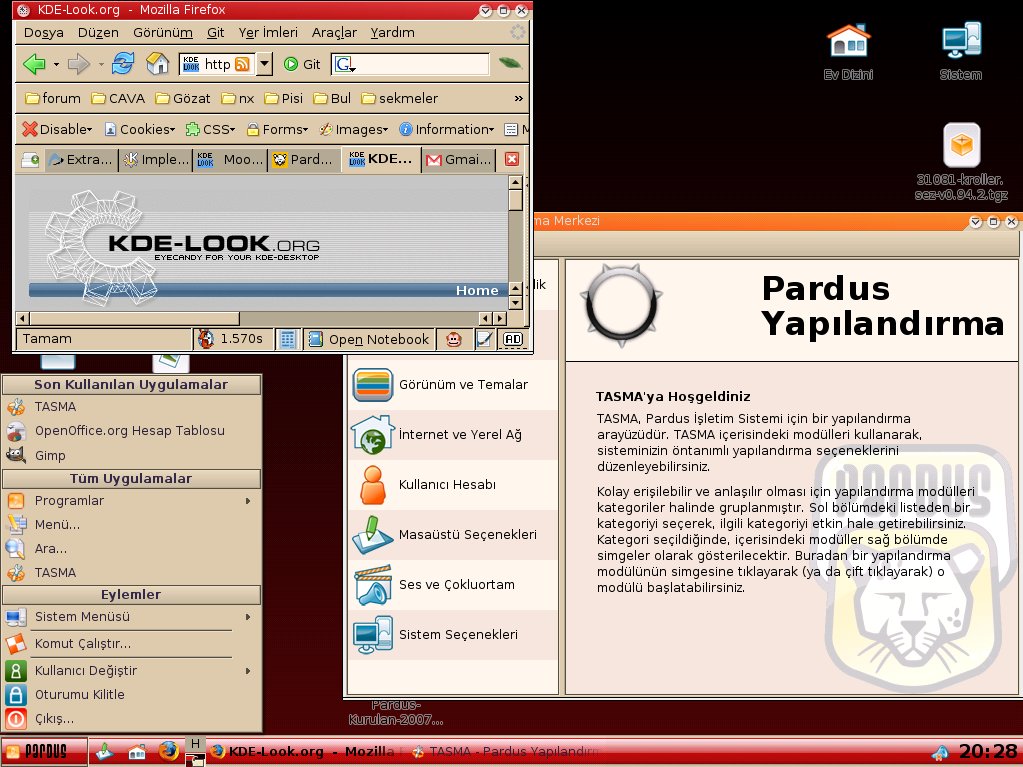The height and width of the screenshot is (767, 1023).
Task: Click the Firefox vertical scrollbar thumb
Action: [x=515, y=200]
